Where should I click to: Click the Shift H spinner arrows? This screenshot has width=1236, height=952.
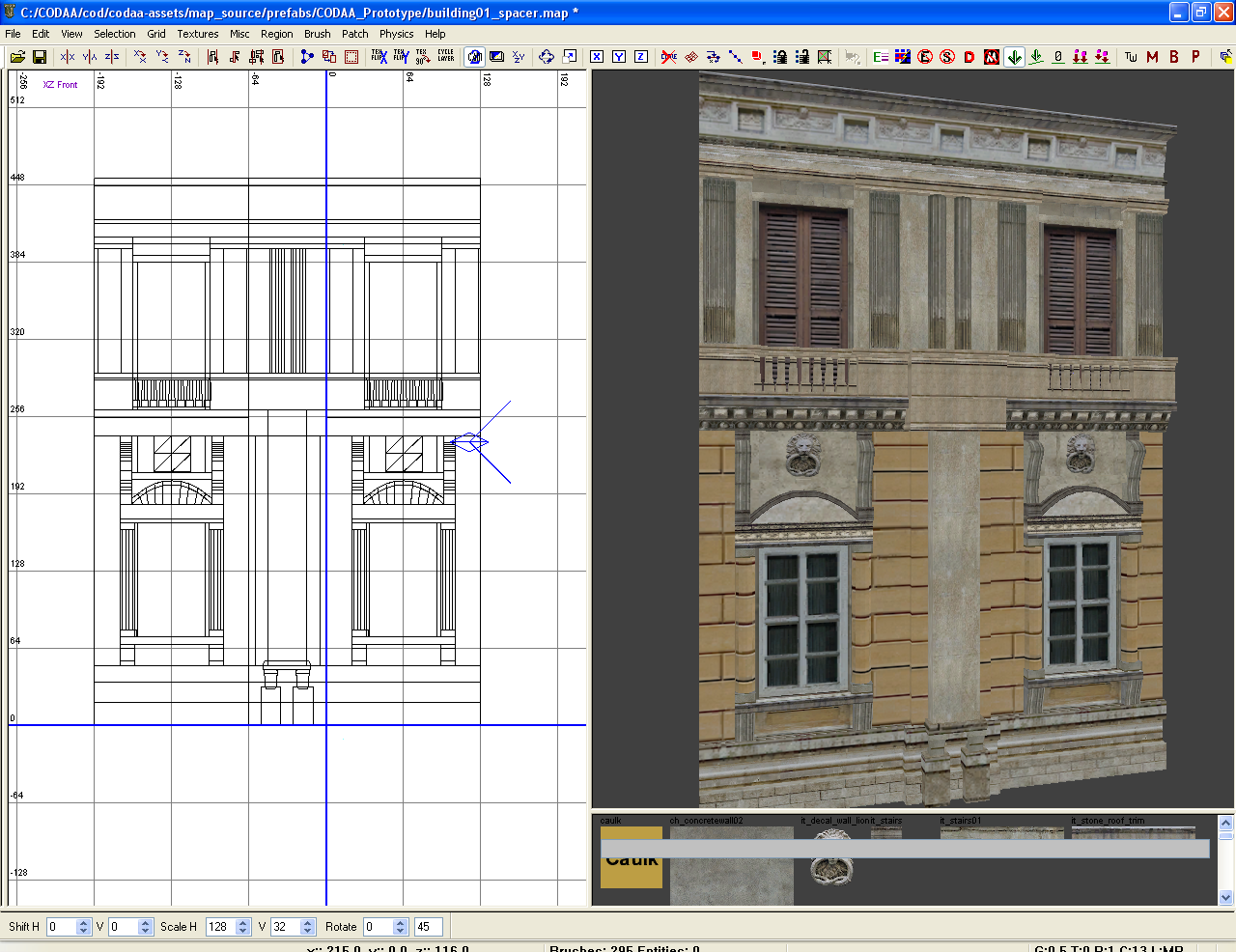[83, 927]
